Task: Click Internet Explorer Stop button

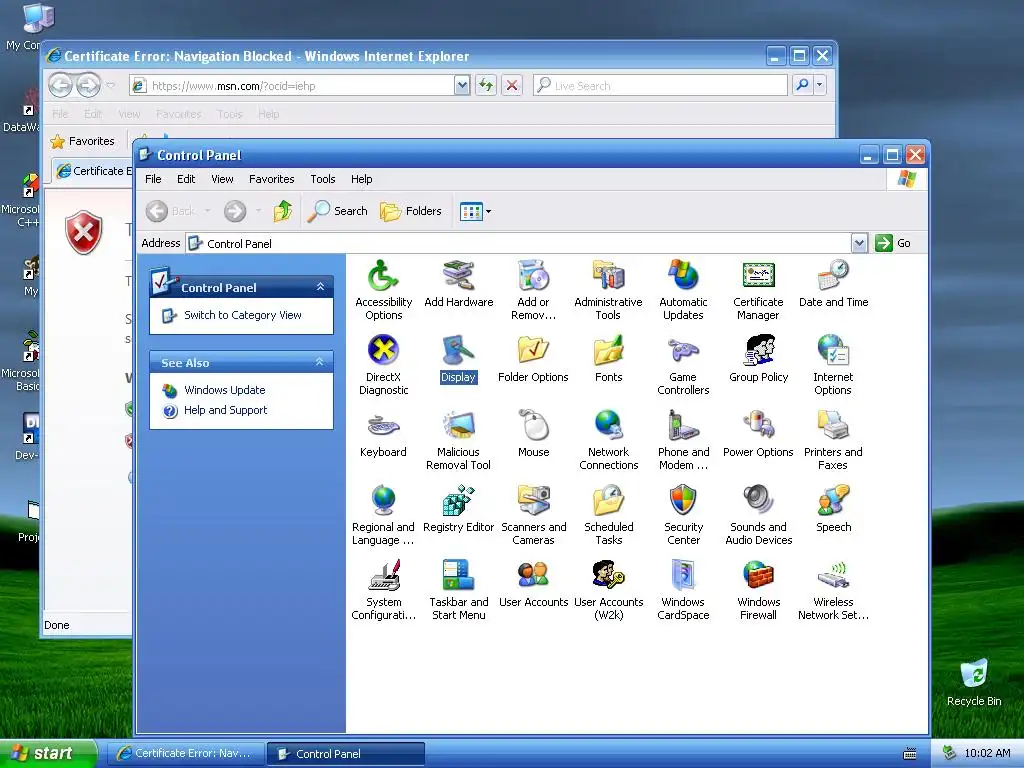Action: [512, 85]
